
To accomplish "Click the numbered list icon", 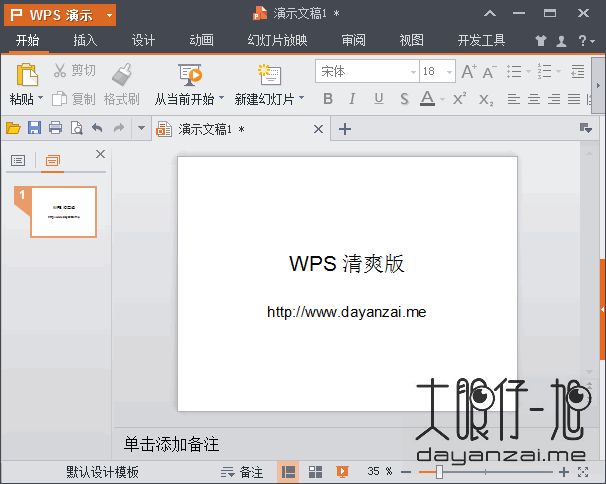I will click(x=544, y=72).
